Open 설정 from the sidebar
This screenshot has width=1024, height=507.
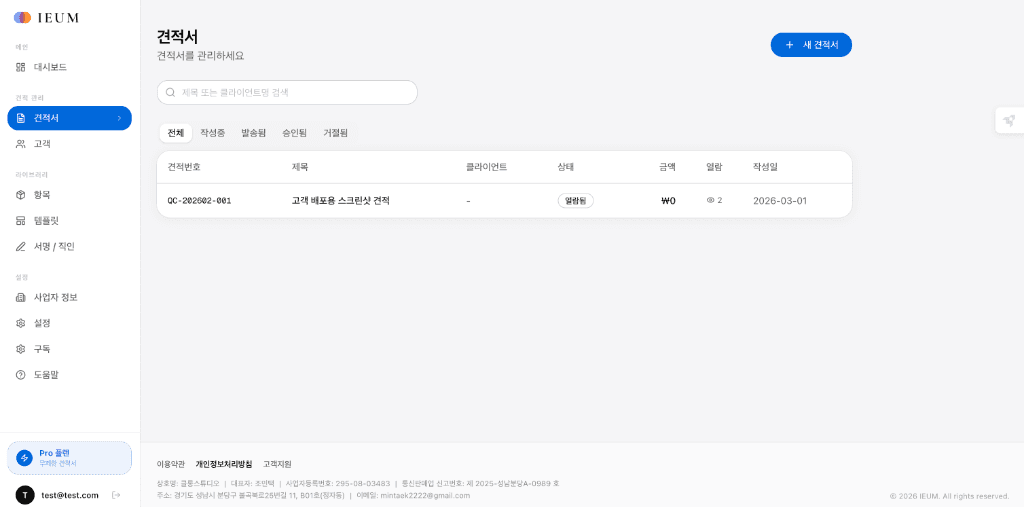tap(69, 323)
